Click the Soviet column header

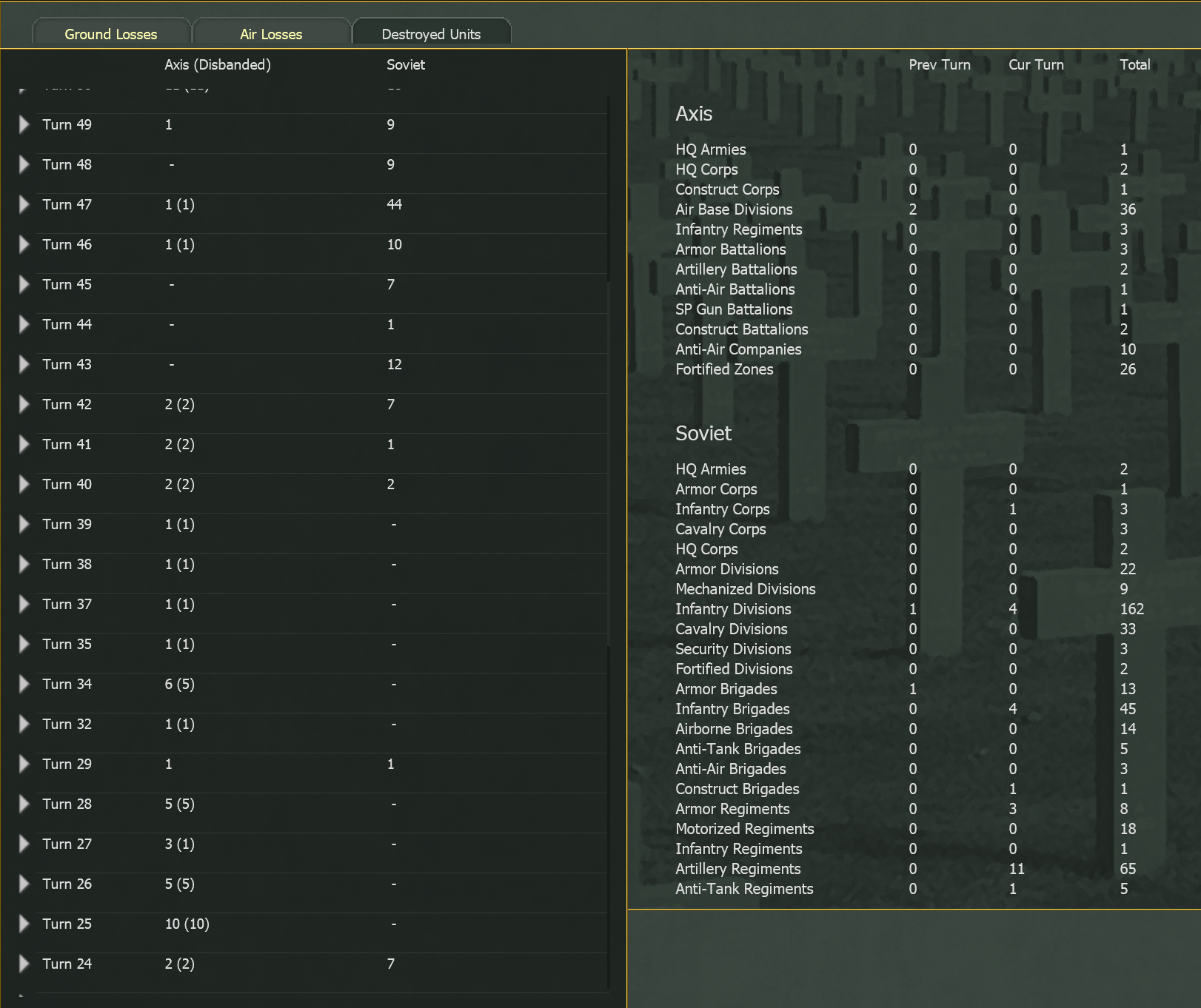404,64
